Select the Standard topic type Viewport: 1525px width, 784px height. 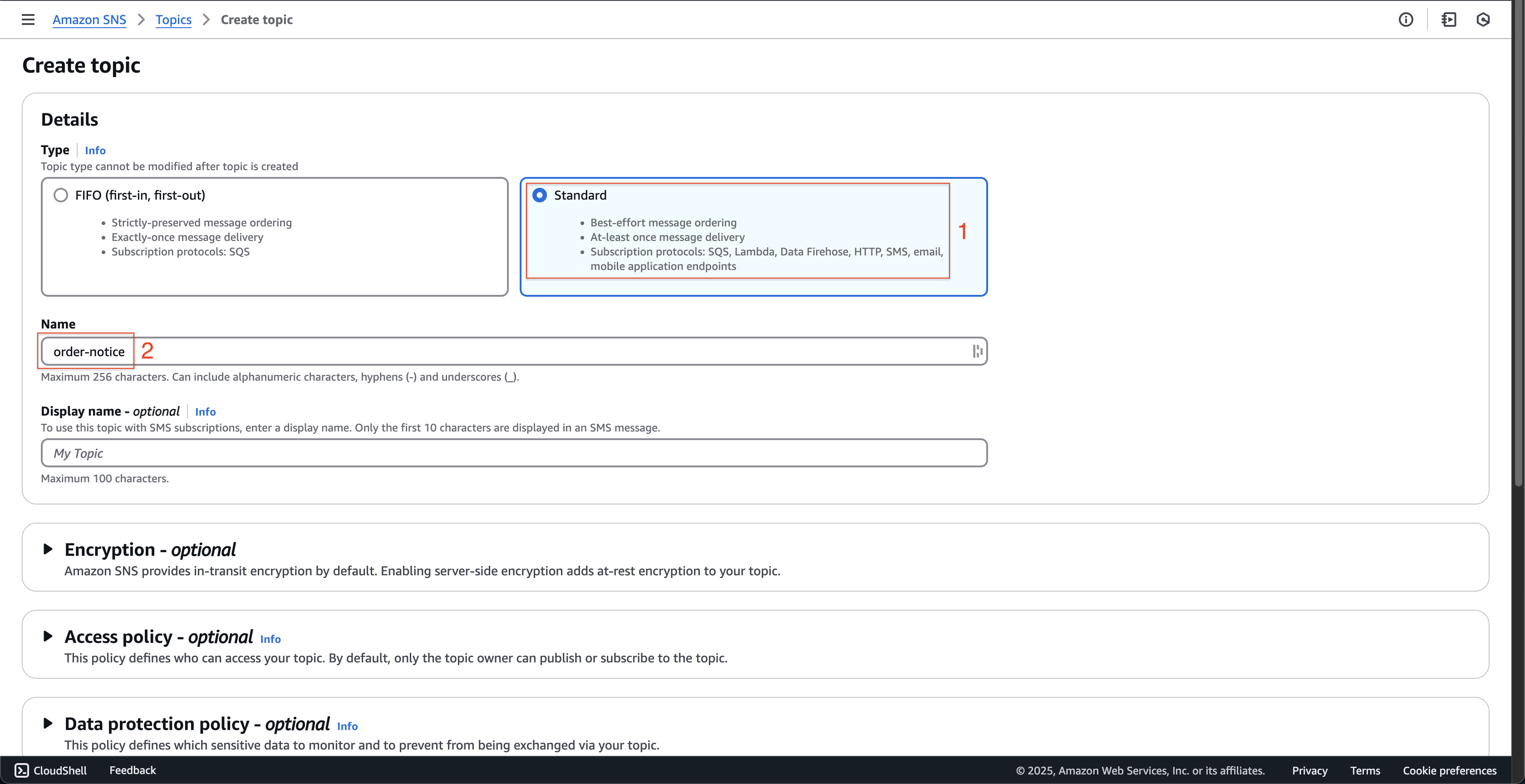[539, 195]
